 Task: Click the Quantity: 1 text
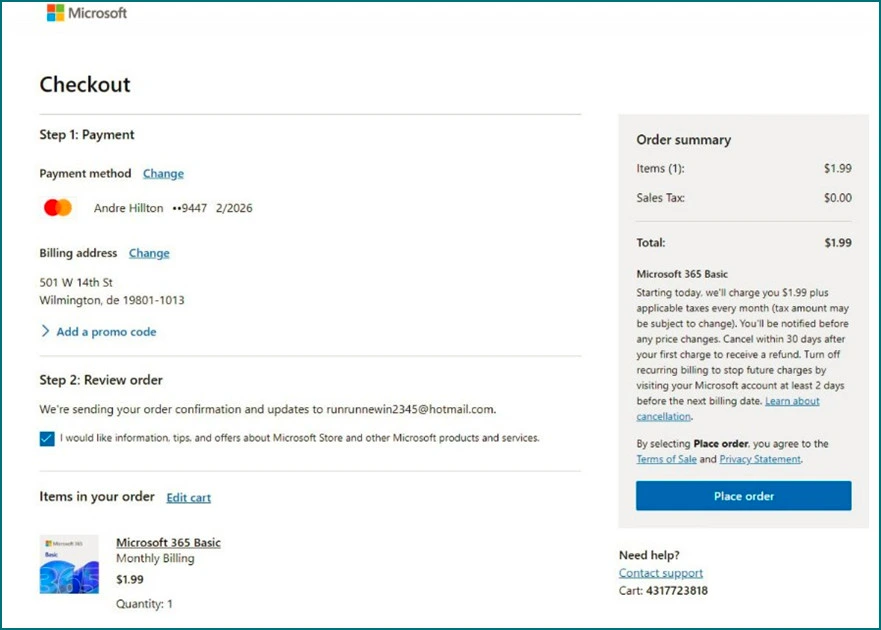tap(144, 604)
